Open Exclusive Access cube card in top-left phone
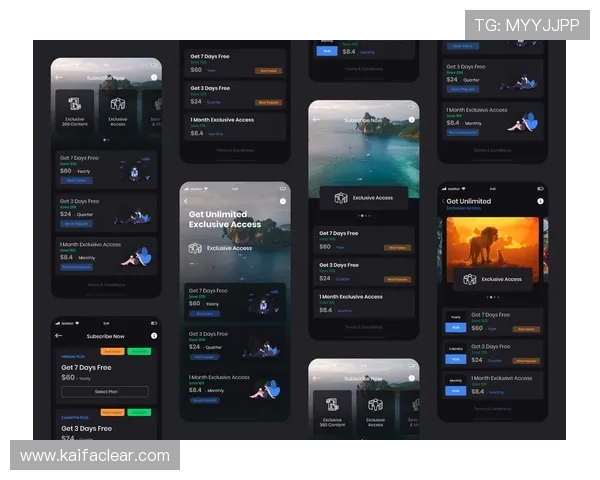 click(118, 111)
